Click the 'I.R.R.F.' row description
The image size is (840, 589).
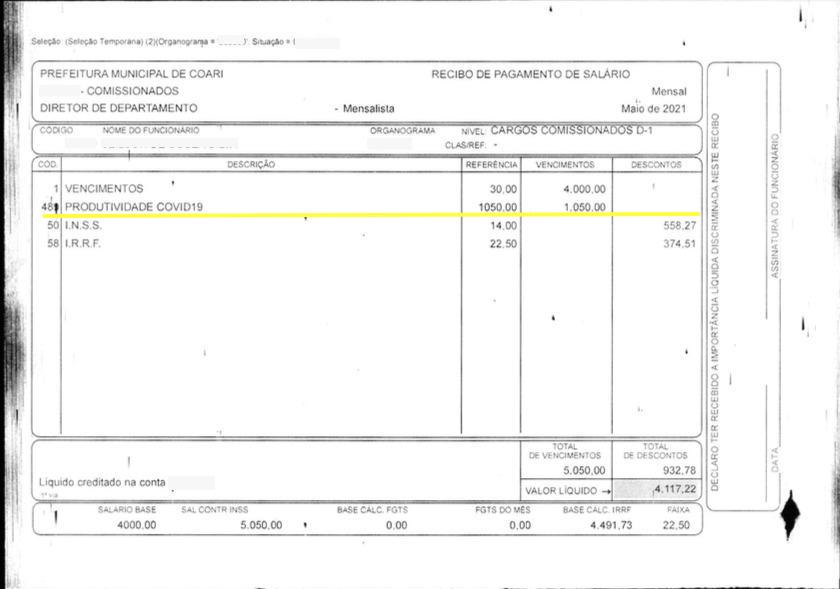tap(82, 243)
